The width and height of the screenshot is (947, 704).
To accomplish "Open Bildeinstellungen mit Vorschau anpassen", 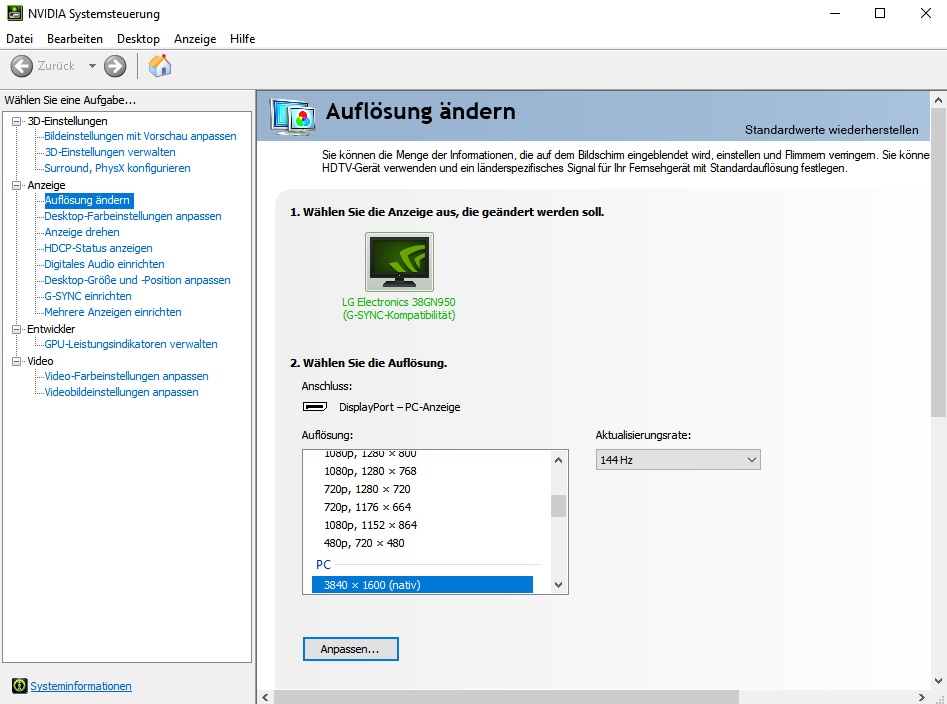I will pos(140,136).
